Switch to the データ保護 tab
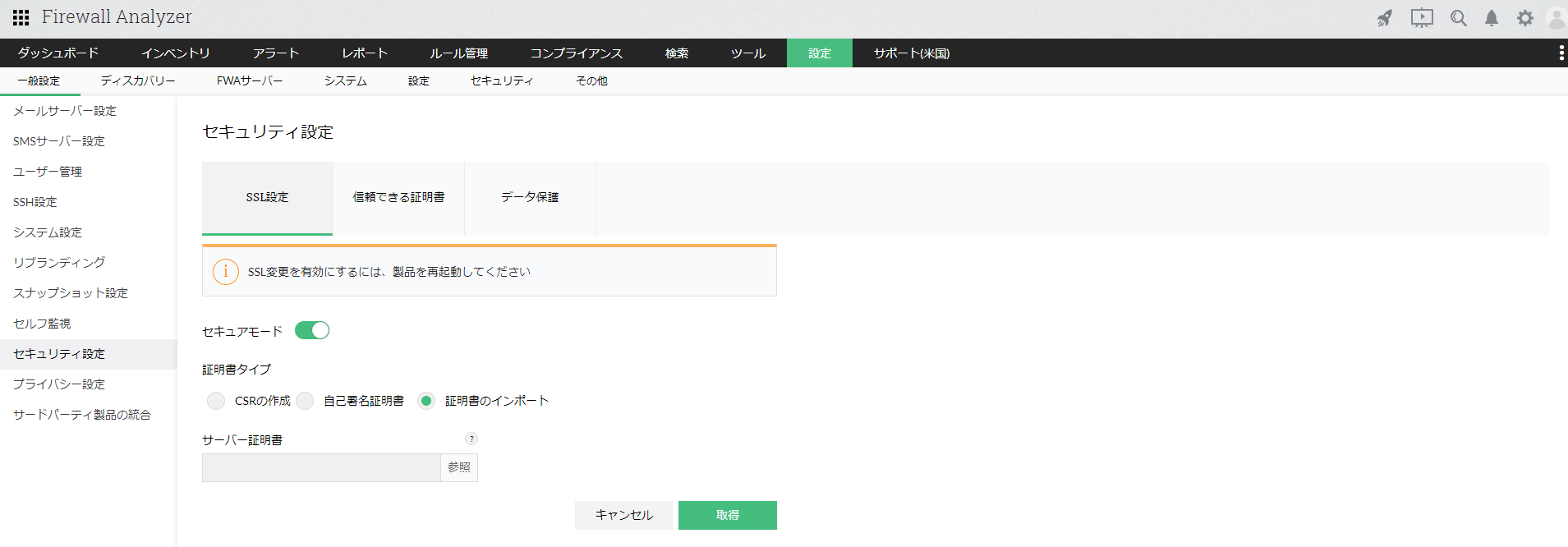This screenshot has width=1568, height=547. (530, 197)
